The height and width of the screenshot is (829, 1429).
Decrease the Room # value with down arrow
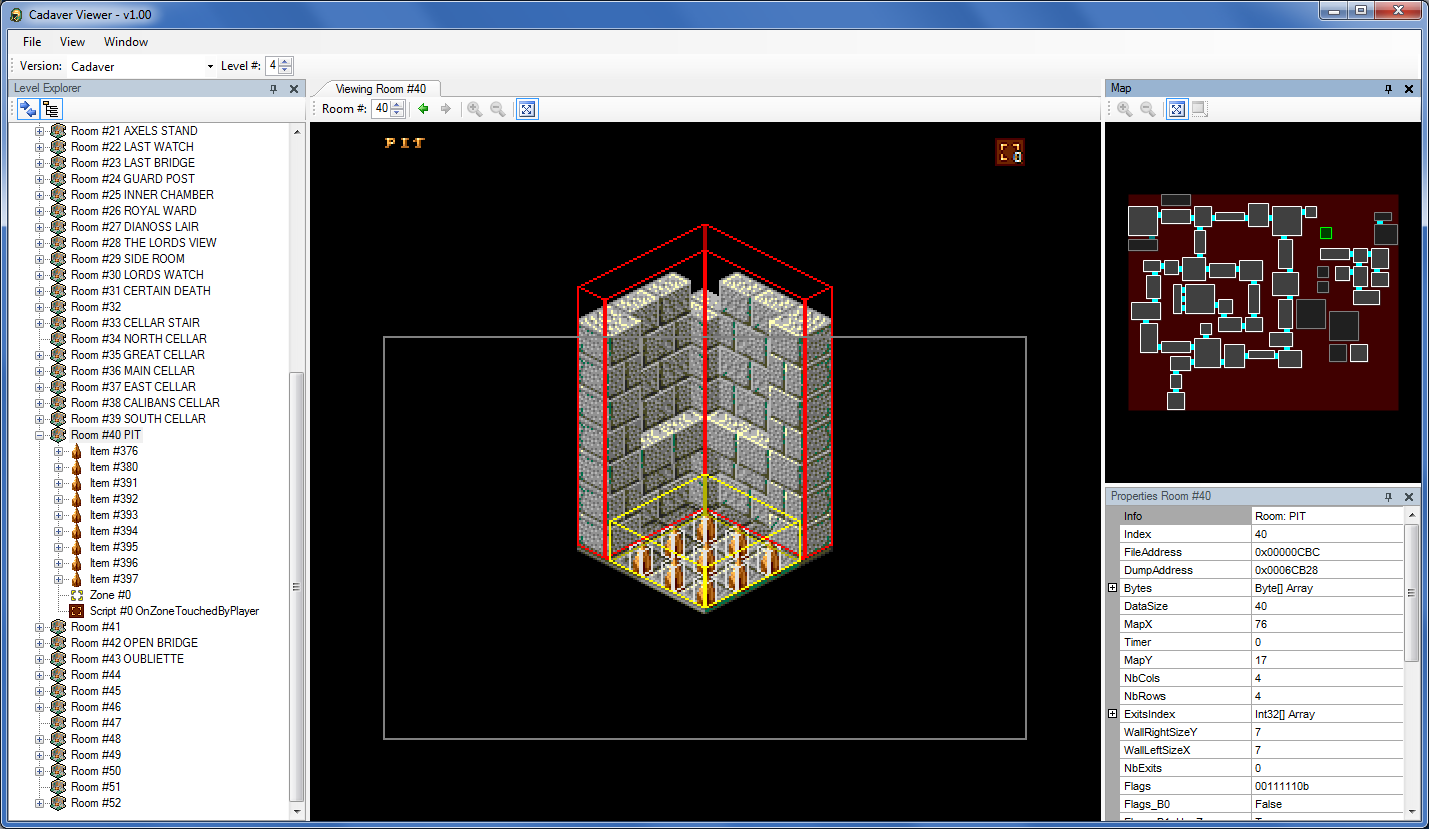point(397,113)
